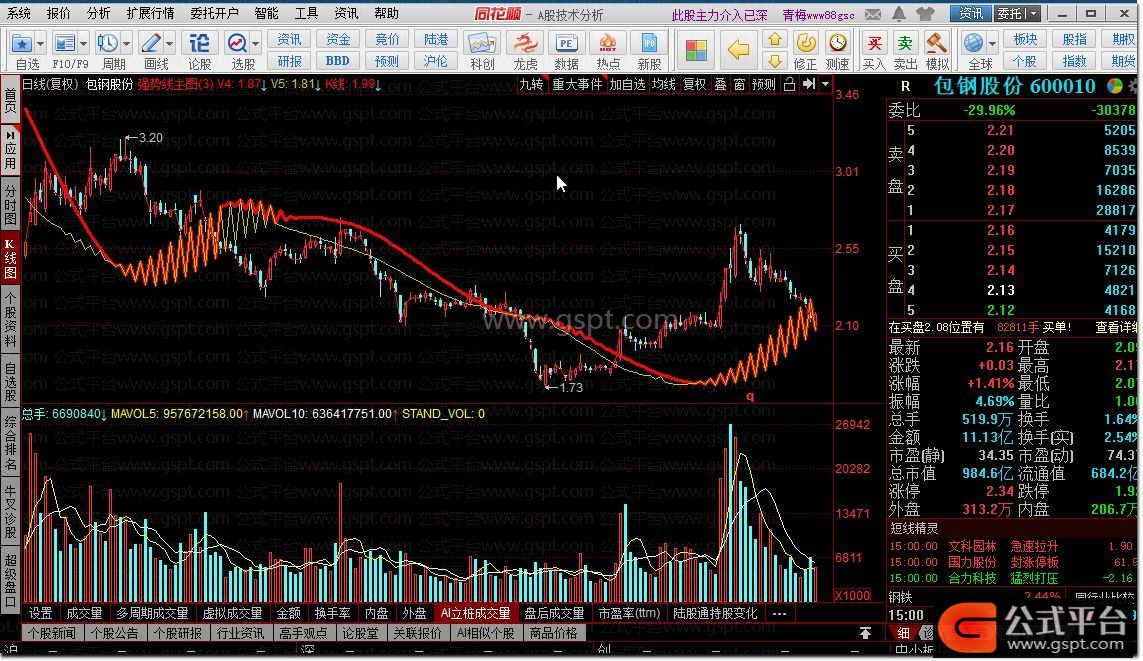This screenshot has height=661, width=1143.
Task: Switch to the 换手率 indicator tab
Action: (332, 614)
